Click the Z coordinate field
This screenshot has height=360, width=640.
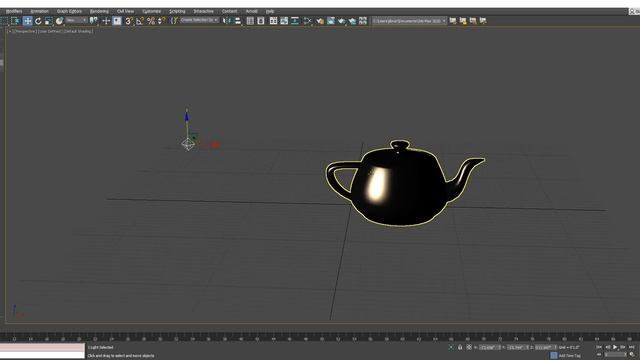pyautogui.click(x=545, y=348)
